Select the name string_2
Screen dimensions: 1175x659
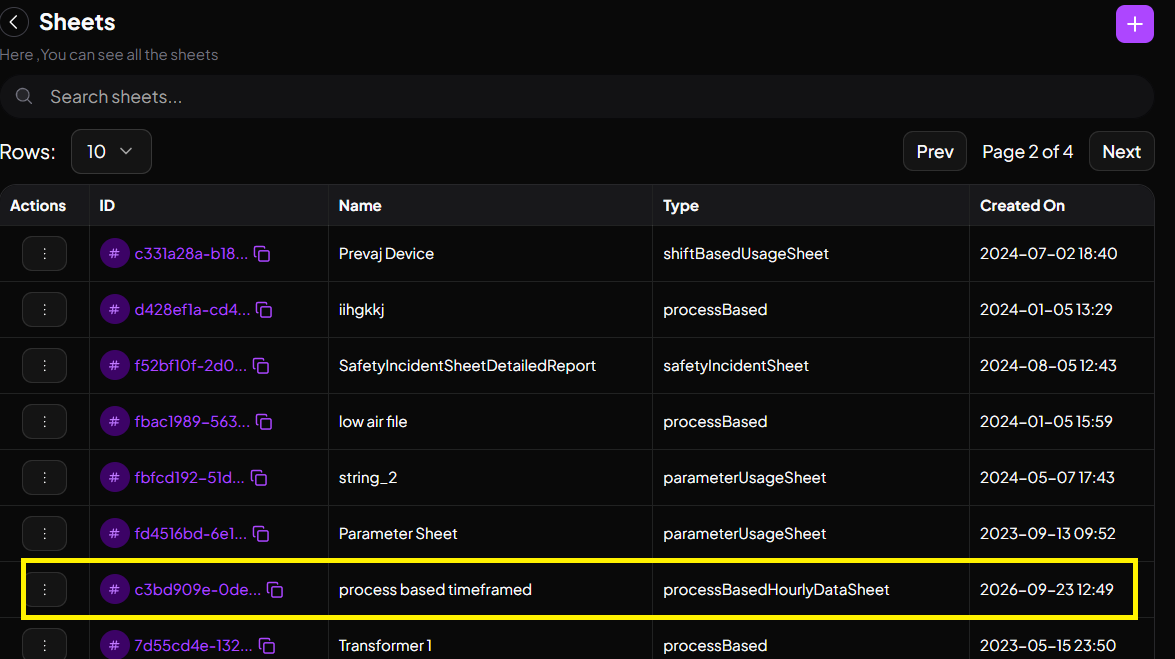tap(368, 478)
